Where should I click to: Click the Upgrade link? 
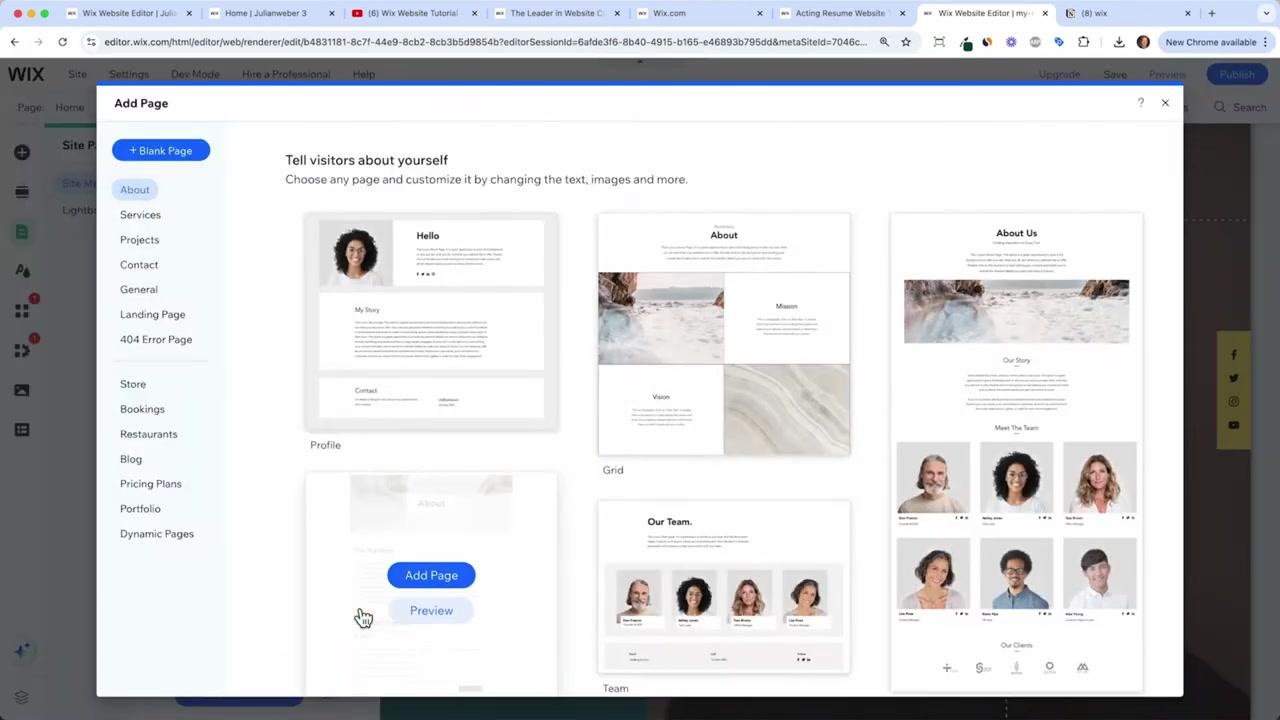[x=1059, y=74]
